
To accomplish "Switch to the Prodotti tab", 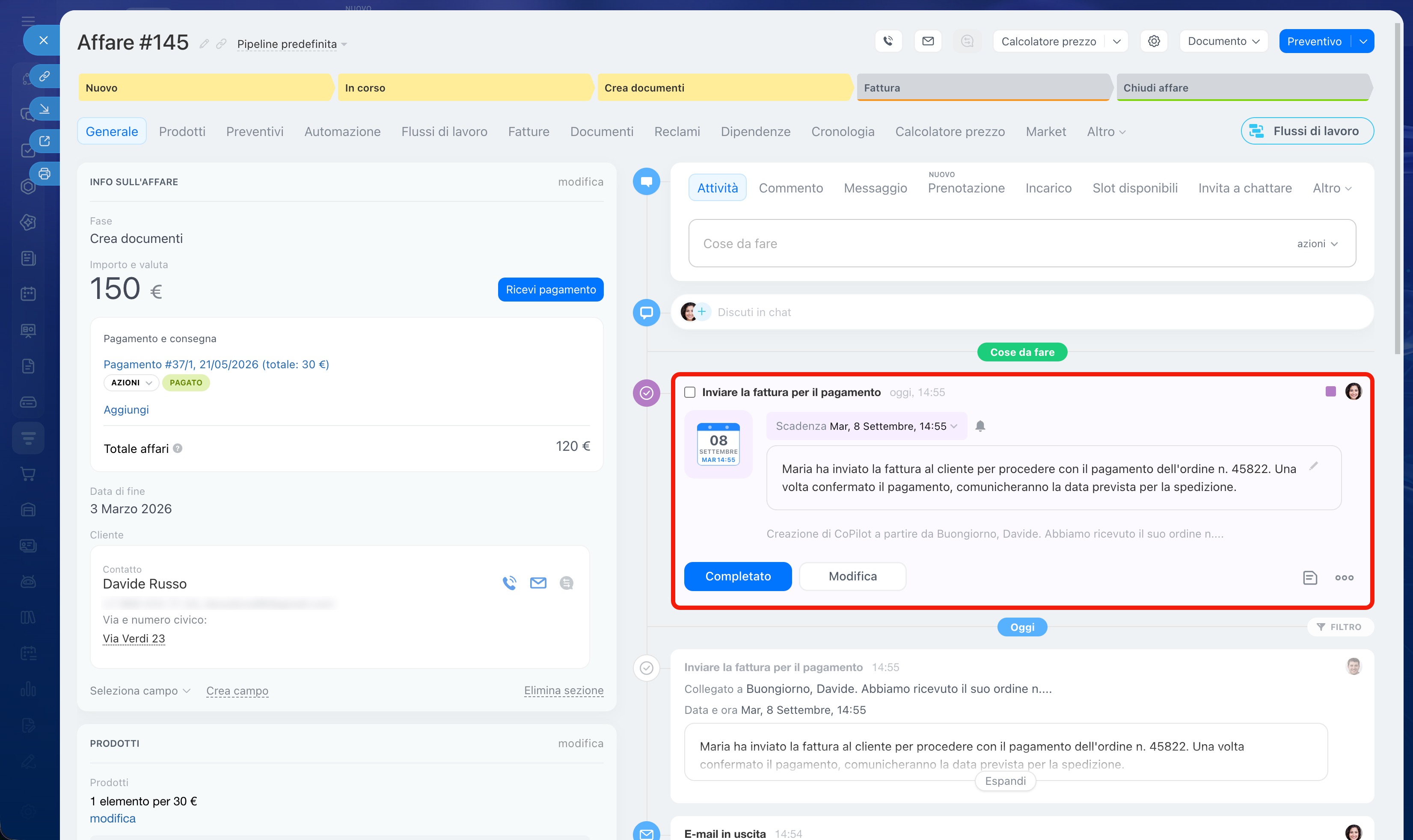I will click(182, 131).
